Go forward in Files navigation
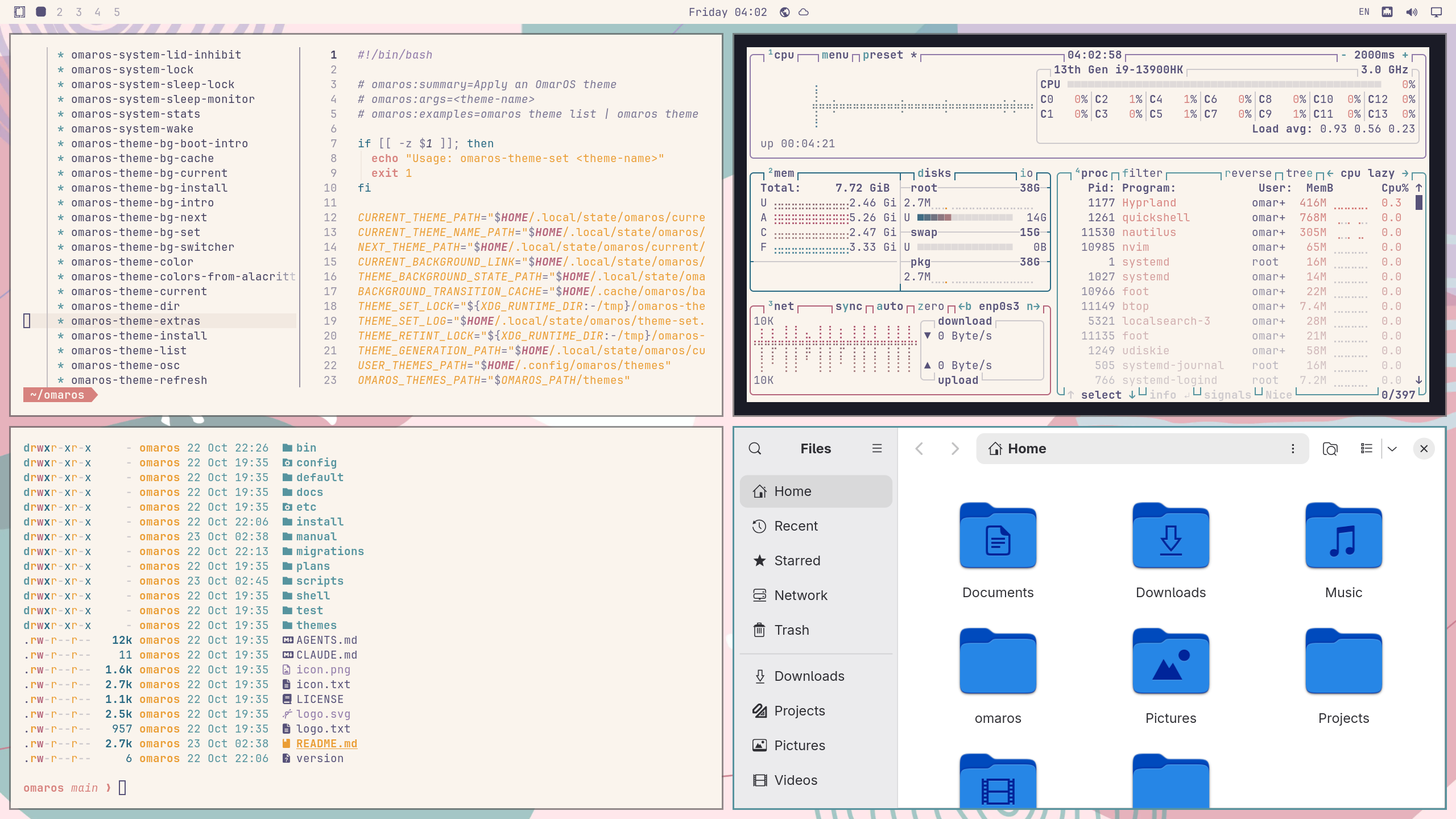The height and width of the screenshot is (819, 1456). coord(955,449)
